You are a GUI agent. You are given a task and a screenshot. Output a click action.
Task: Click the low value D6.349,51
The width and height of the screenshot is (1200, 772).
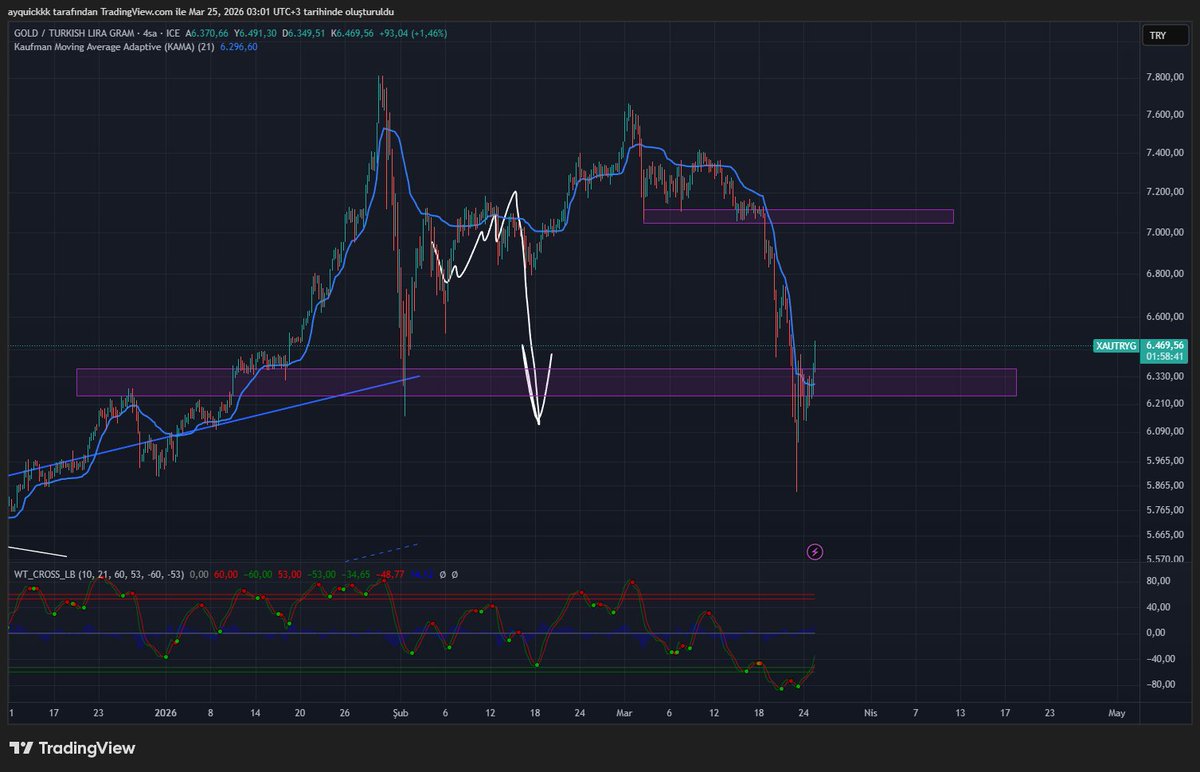[x=304, y=33]
